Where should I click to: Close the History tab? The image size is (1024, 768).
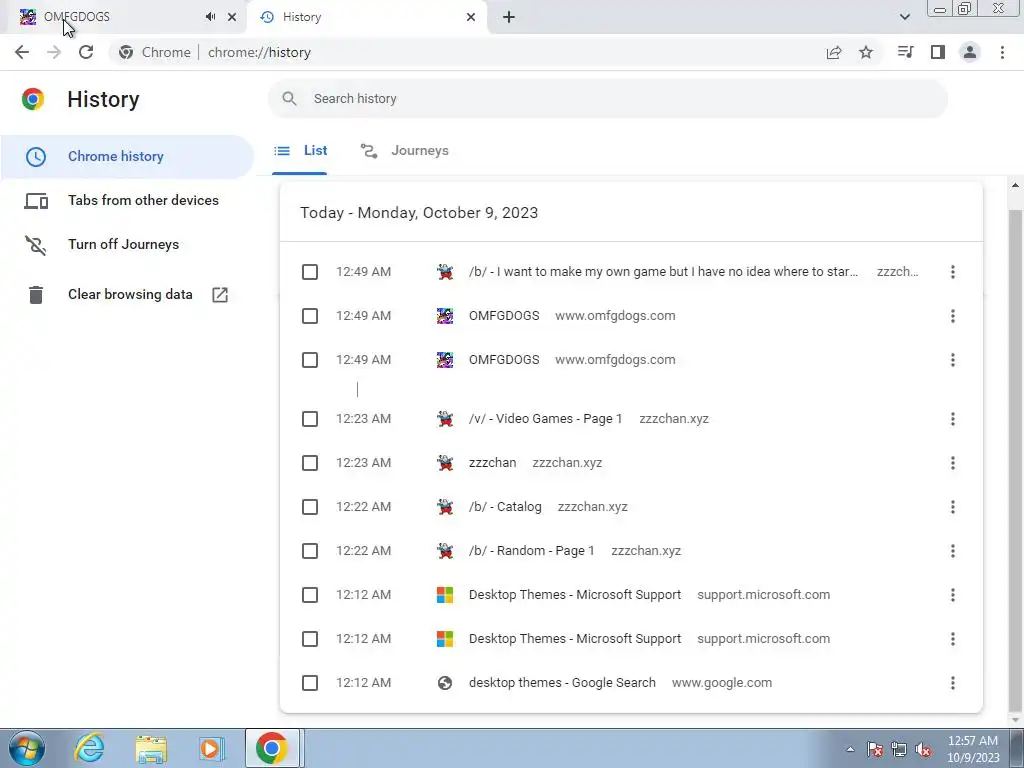click(x=471, y=17)
